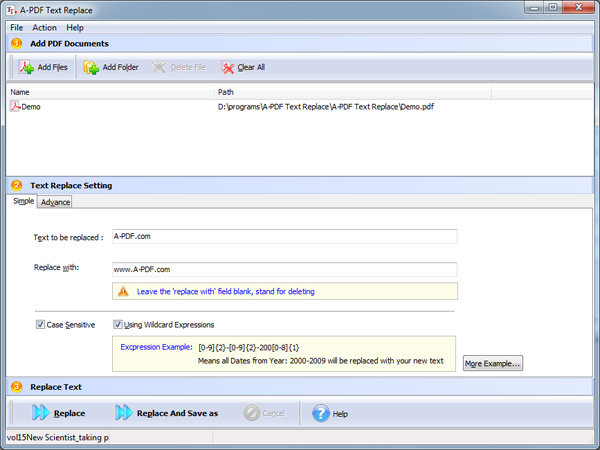Select the Demo PDF file icon in list
The image size is (600, 450).
point(15,106)
